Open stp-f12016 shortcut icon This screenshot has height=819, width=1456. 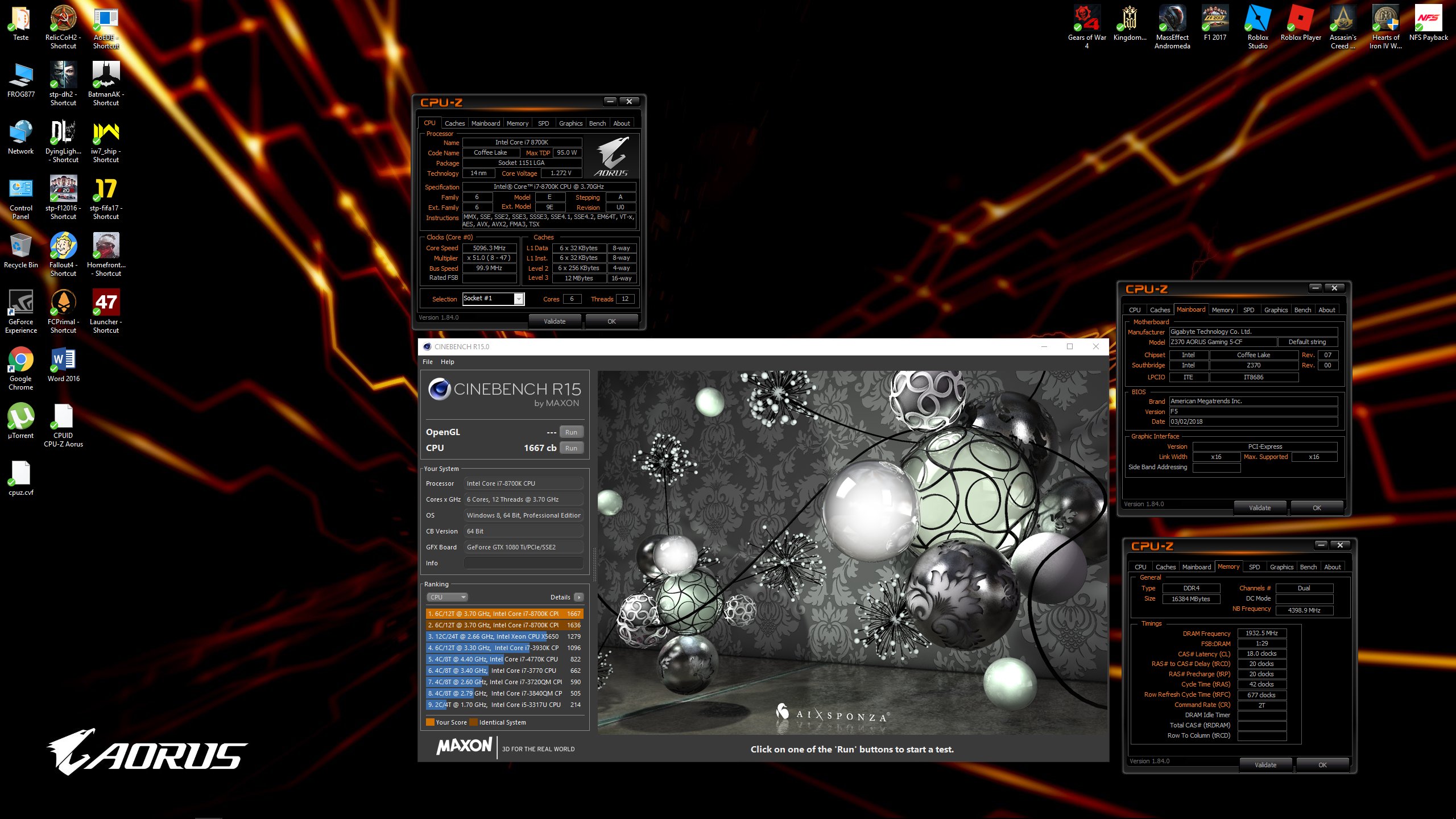click(63, 197)
